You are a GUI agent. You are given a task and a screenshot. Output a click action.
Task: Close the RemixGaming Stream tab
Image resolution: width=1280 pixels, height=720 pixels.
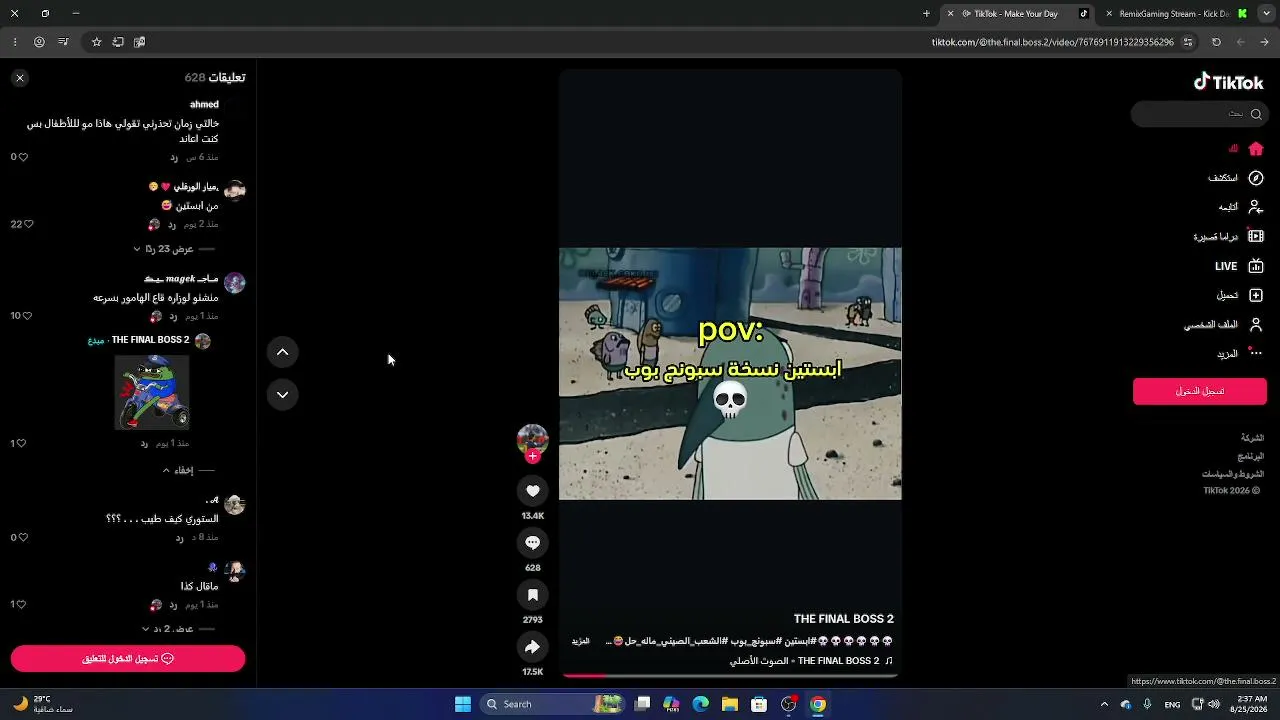point(1109,14)
